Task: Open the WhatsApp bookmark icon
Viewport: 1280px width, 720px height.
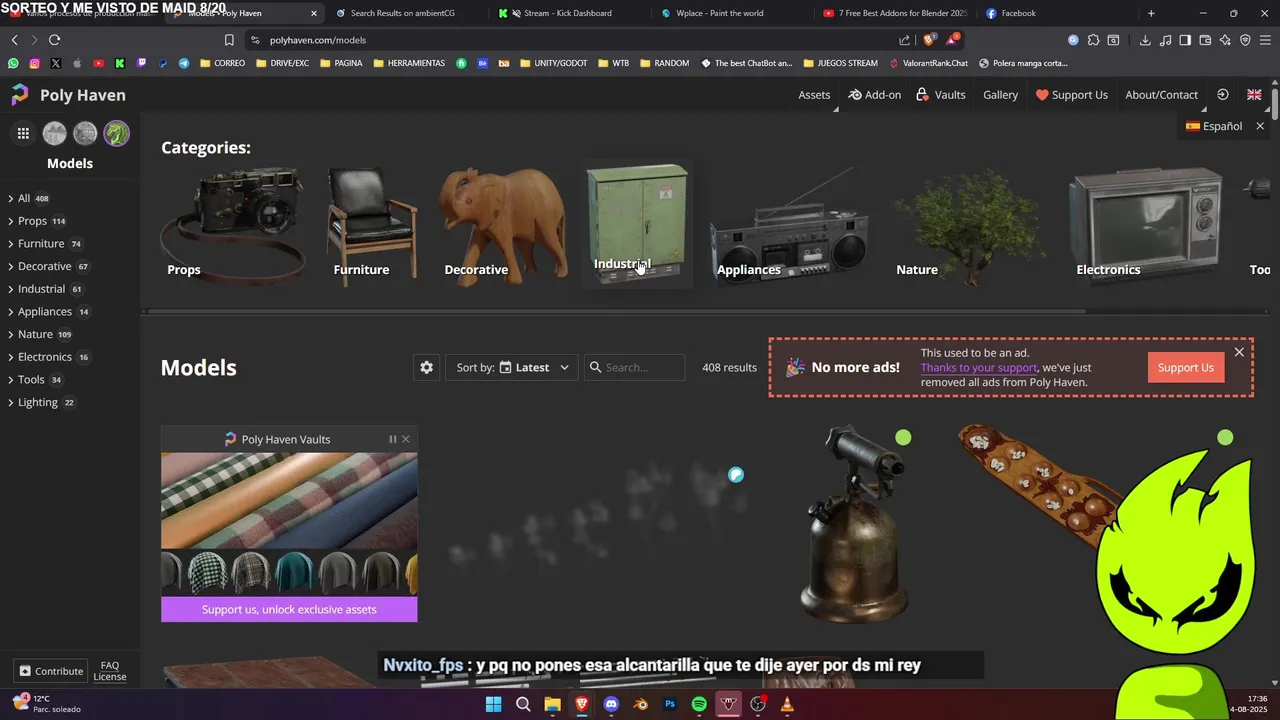Action: 13,63
